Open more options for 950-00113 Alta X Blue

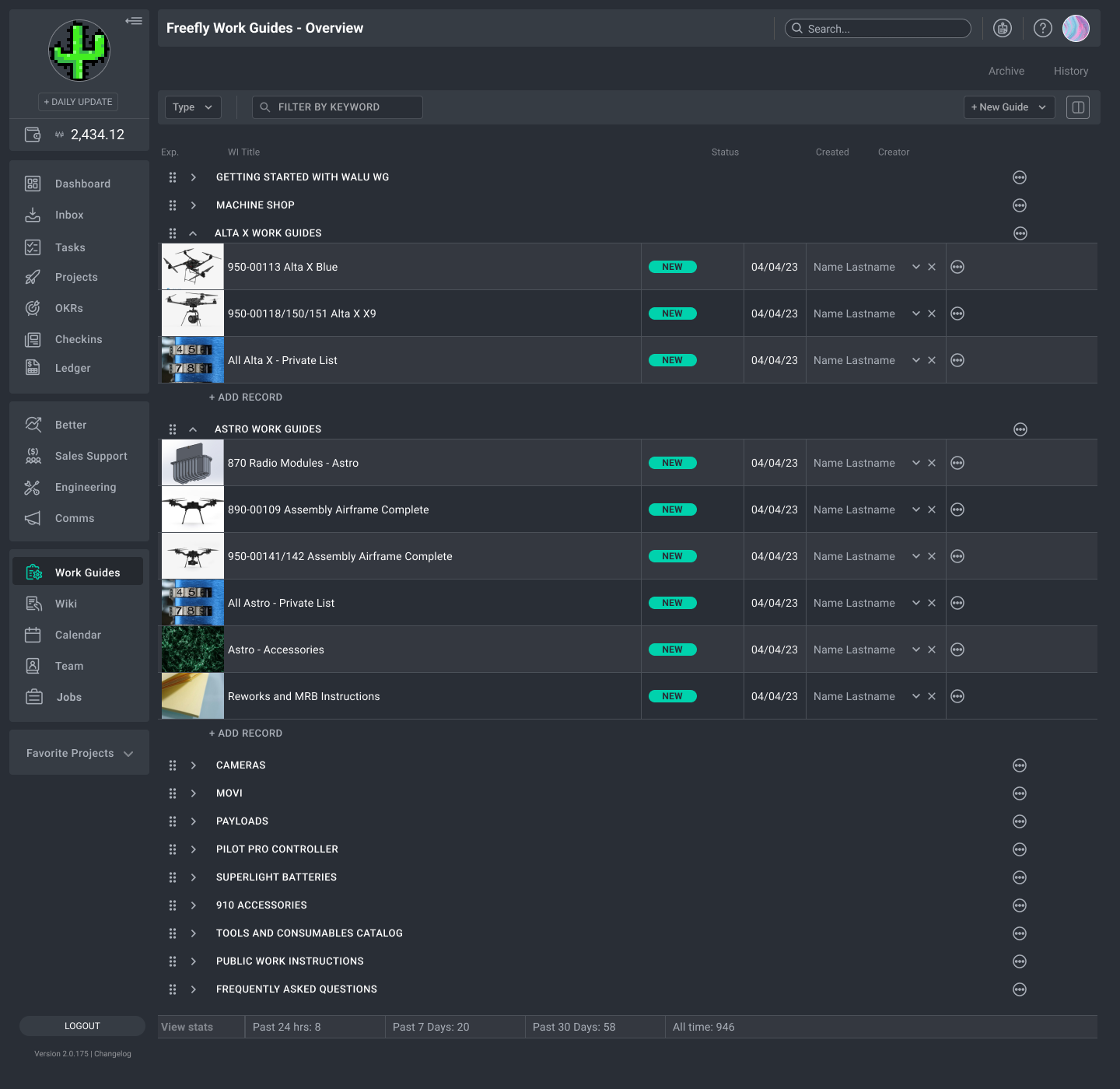click(x=957, y=267)
